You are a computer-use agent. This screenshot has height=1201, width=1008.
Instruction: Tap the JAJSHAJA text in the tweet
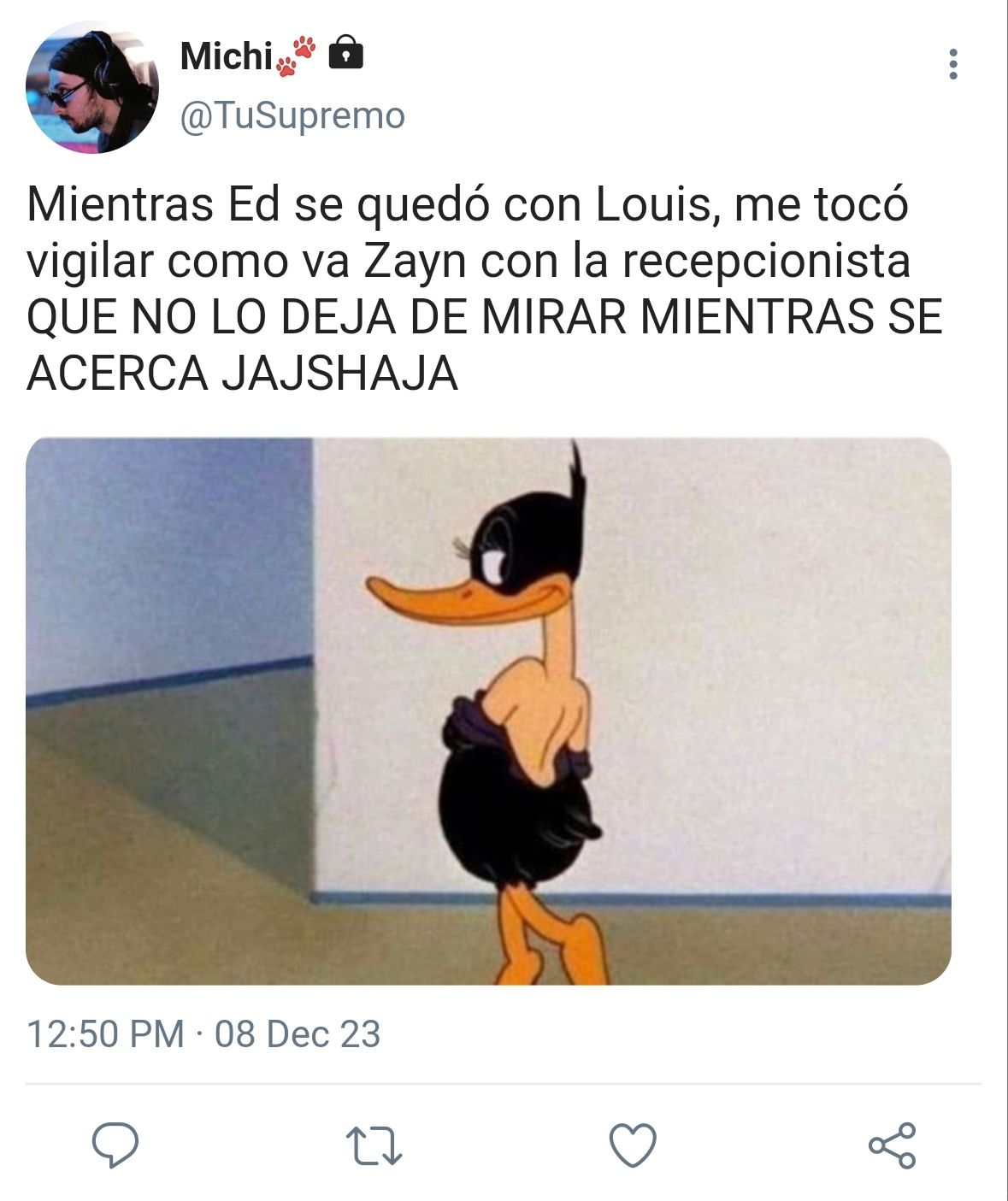(340, 374)
